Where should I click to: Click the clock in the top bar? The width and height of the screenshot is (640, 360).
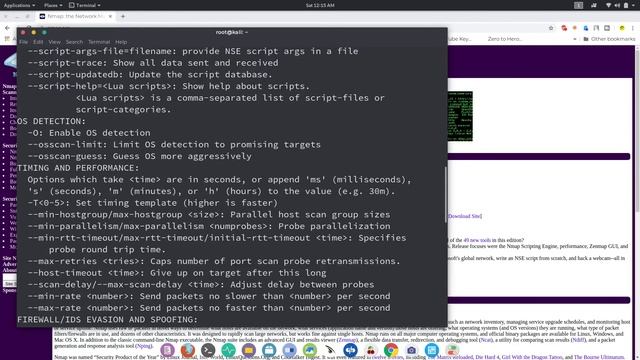320,5
